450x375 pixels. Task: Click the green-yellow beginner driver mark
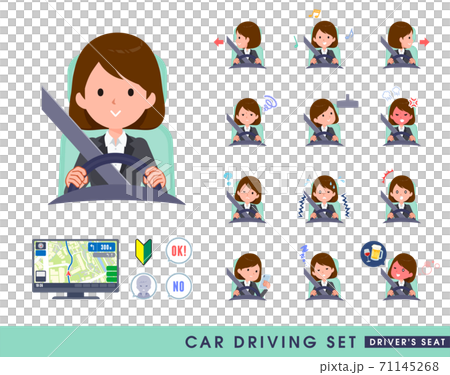tap(144, 252)
